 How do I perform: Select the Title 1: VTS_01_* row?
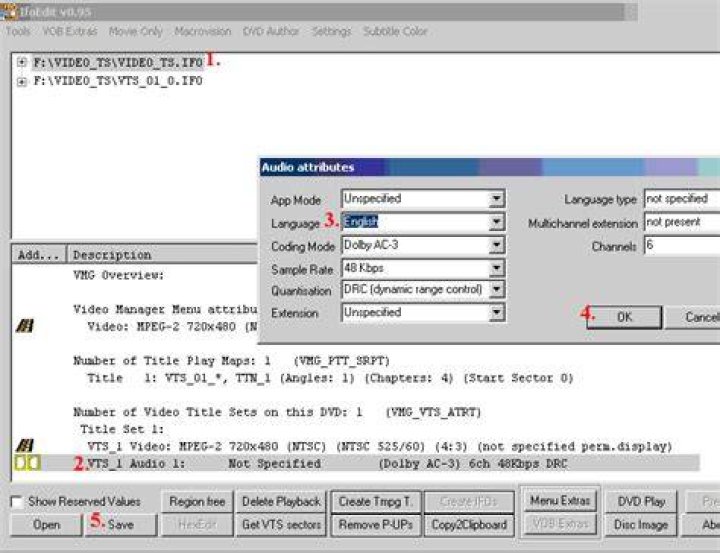point(330,378)
